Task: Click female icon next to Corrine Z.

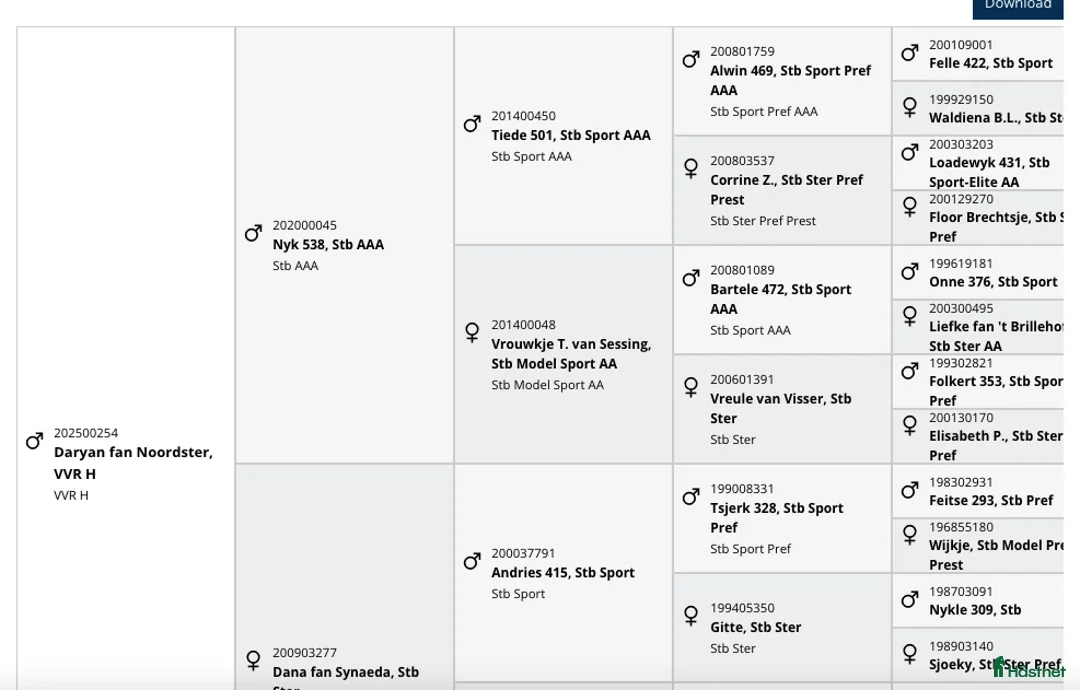Action: tap(691, 168)
